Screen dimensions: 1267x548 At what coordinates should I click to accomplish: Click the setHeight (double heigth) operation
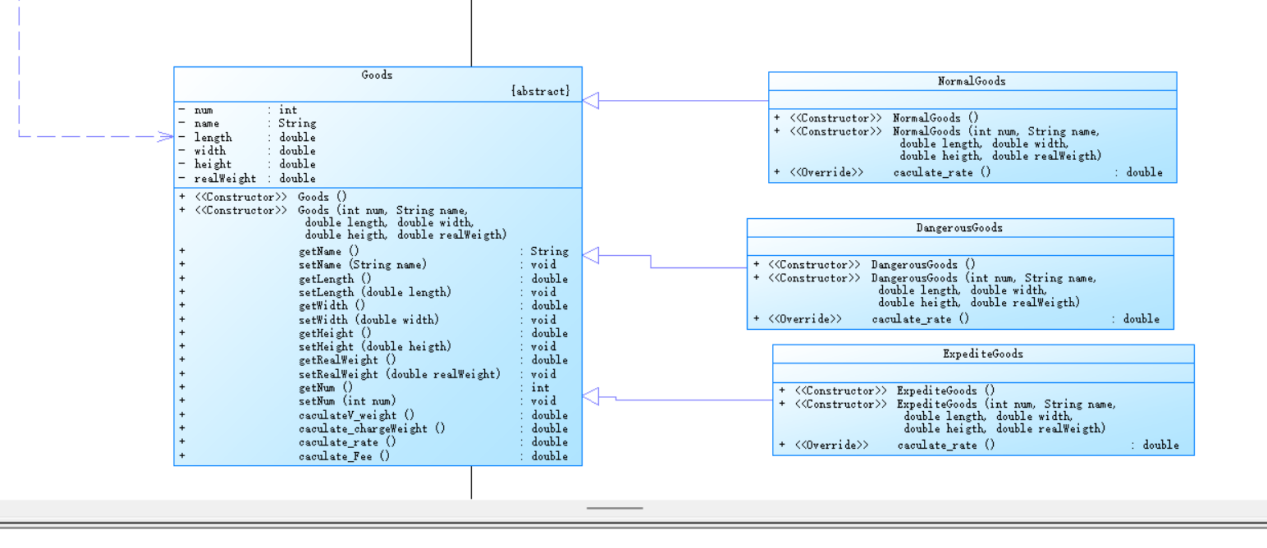coord(374,347)
